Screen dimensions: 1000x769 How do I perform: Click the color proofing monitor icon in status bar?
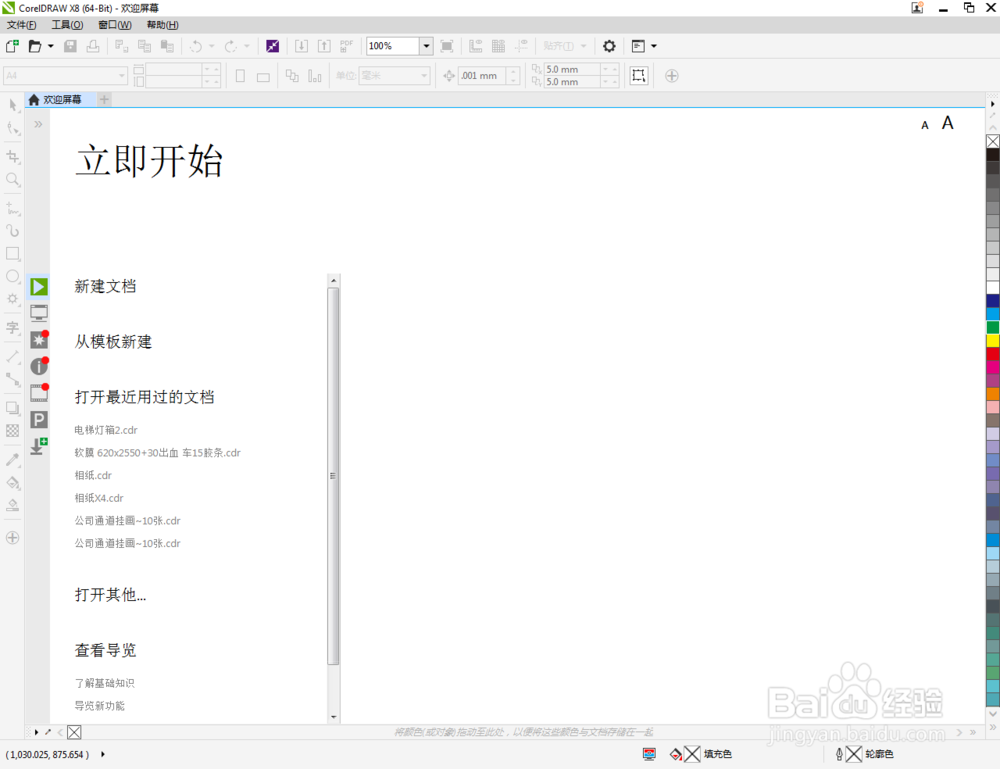649,754
